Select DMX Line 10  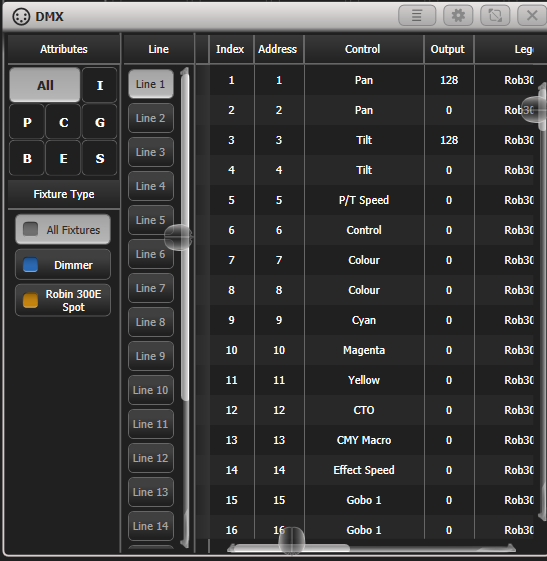click(151, 390)
